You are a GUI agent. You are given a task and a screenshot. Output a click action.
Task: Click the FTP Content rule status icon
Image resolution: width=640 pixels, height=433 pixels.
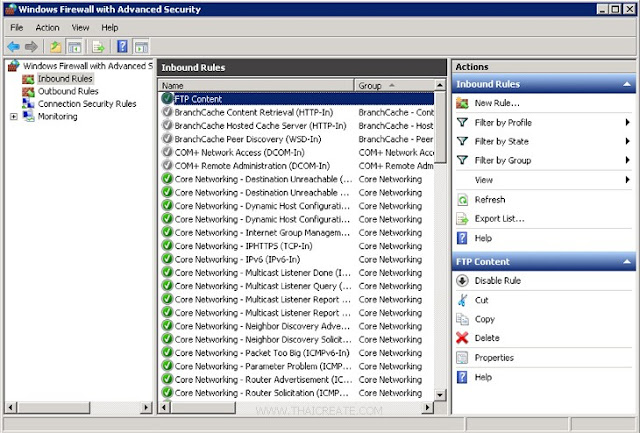click(167, 98)
